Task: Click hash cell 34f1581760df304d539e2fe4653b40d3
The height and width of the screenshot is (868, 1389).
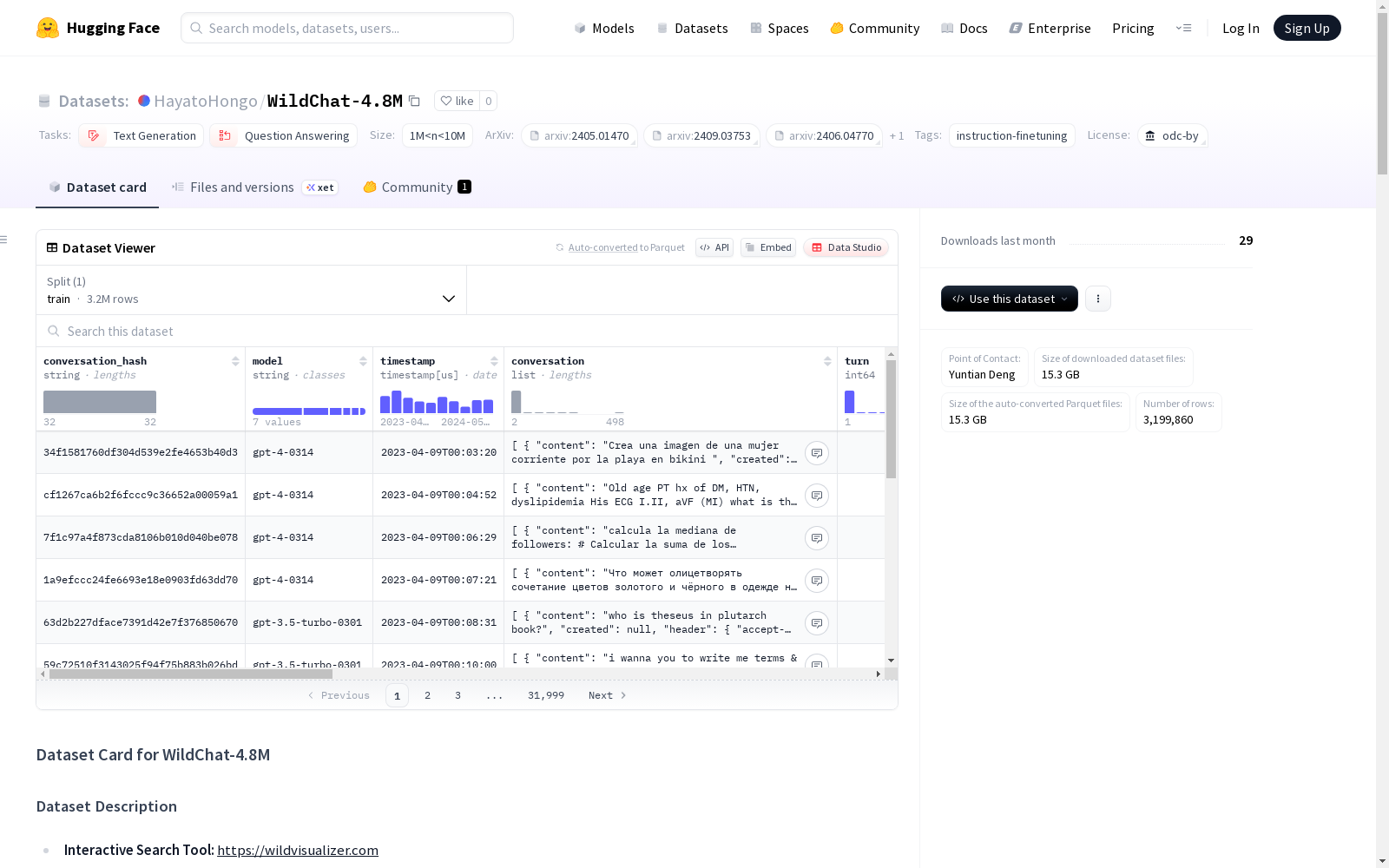Action: [x=141, y=452]
